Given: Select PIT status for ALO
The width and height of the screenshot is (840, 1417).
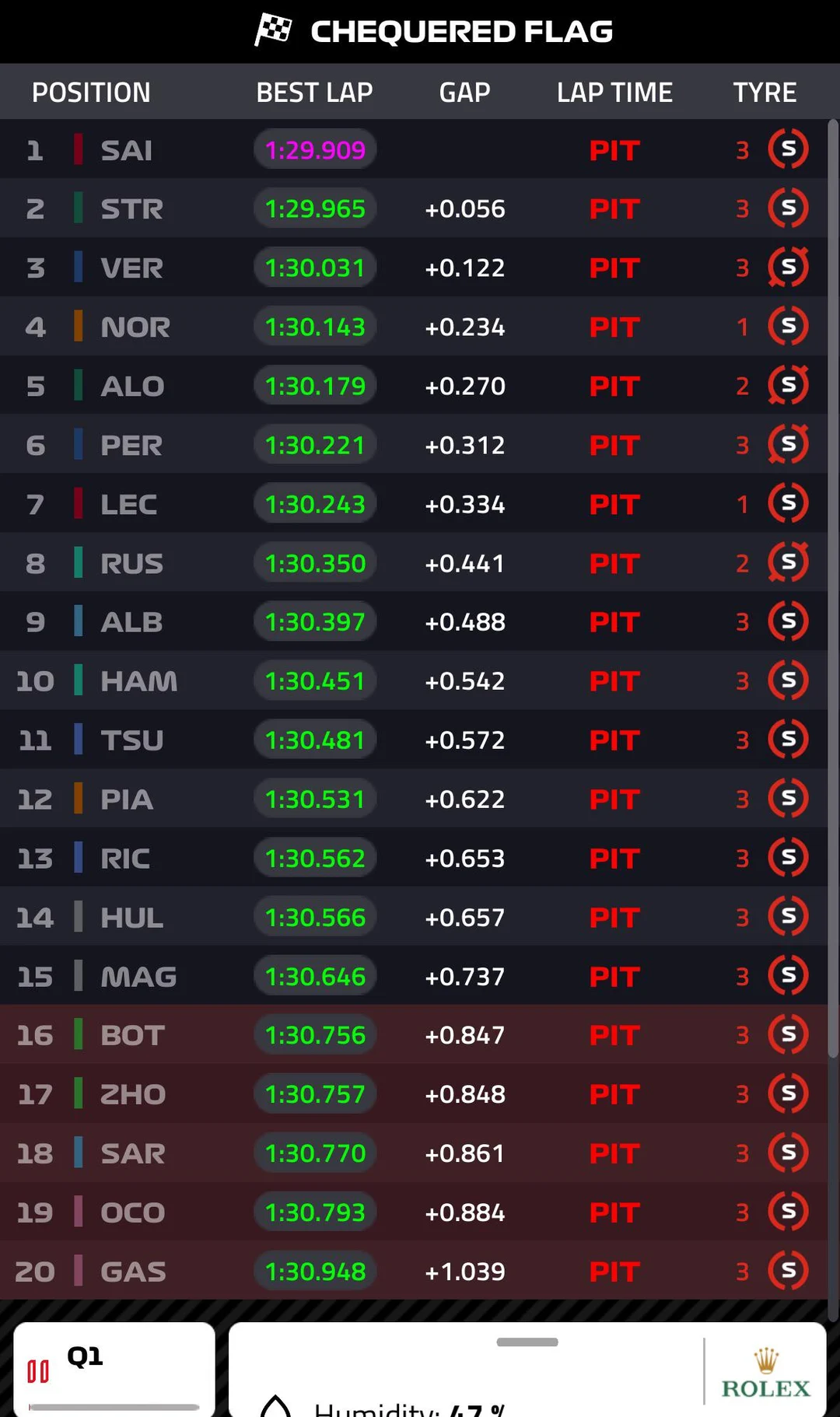Looking at the screenshot, I should coord(614,387).
